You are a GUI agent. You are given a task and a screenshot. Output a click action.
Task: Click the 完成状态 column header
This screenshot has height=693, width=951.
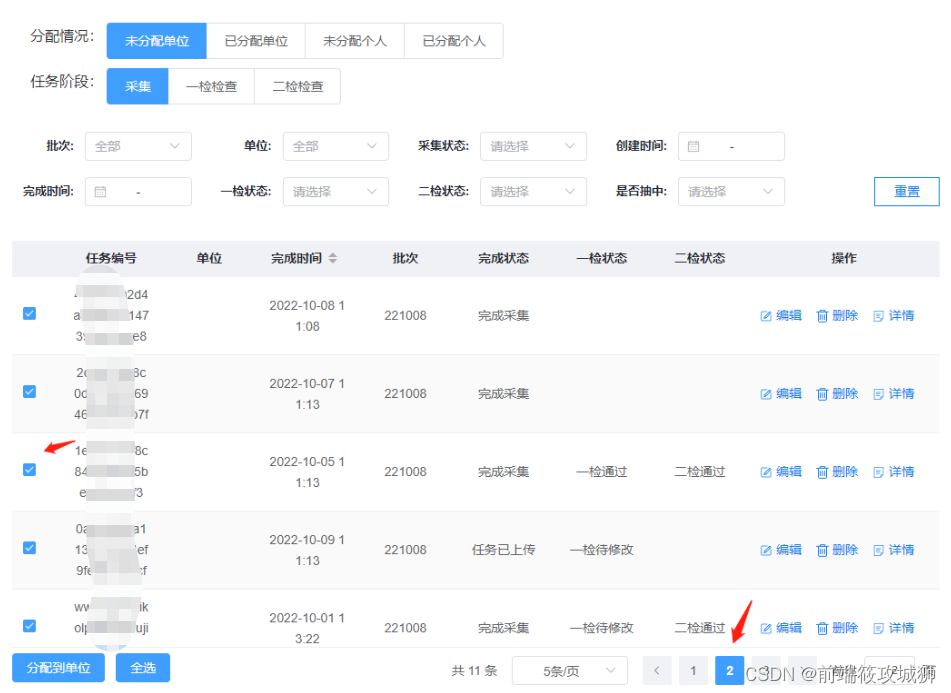[x=503, y=258]
